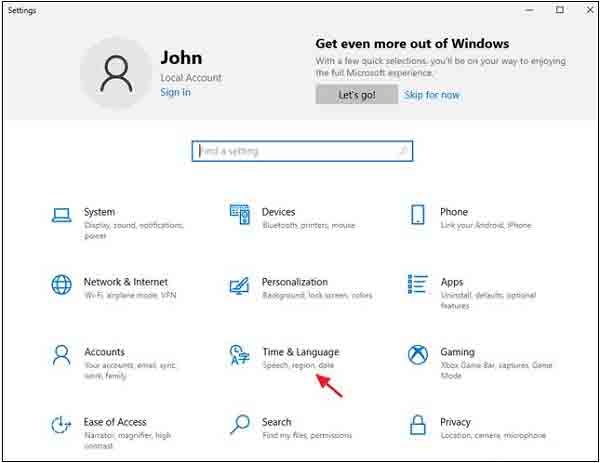
Task: Open the Phone category title
Action: [454, 212]
